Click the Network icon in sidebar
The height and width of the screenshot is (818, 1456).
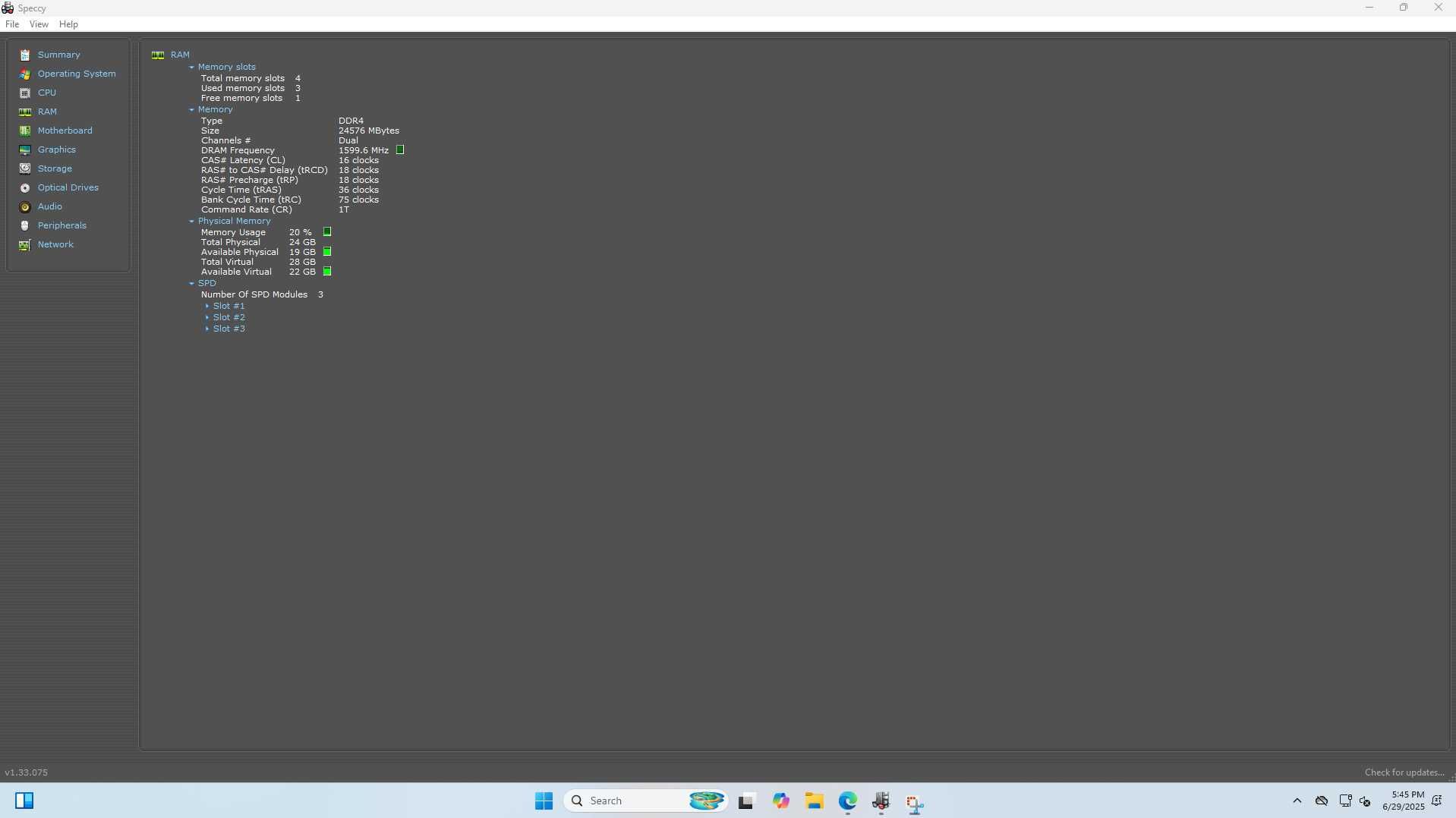pyautogui.click(x=25, y=244)
